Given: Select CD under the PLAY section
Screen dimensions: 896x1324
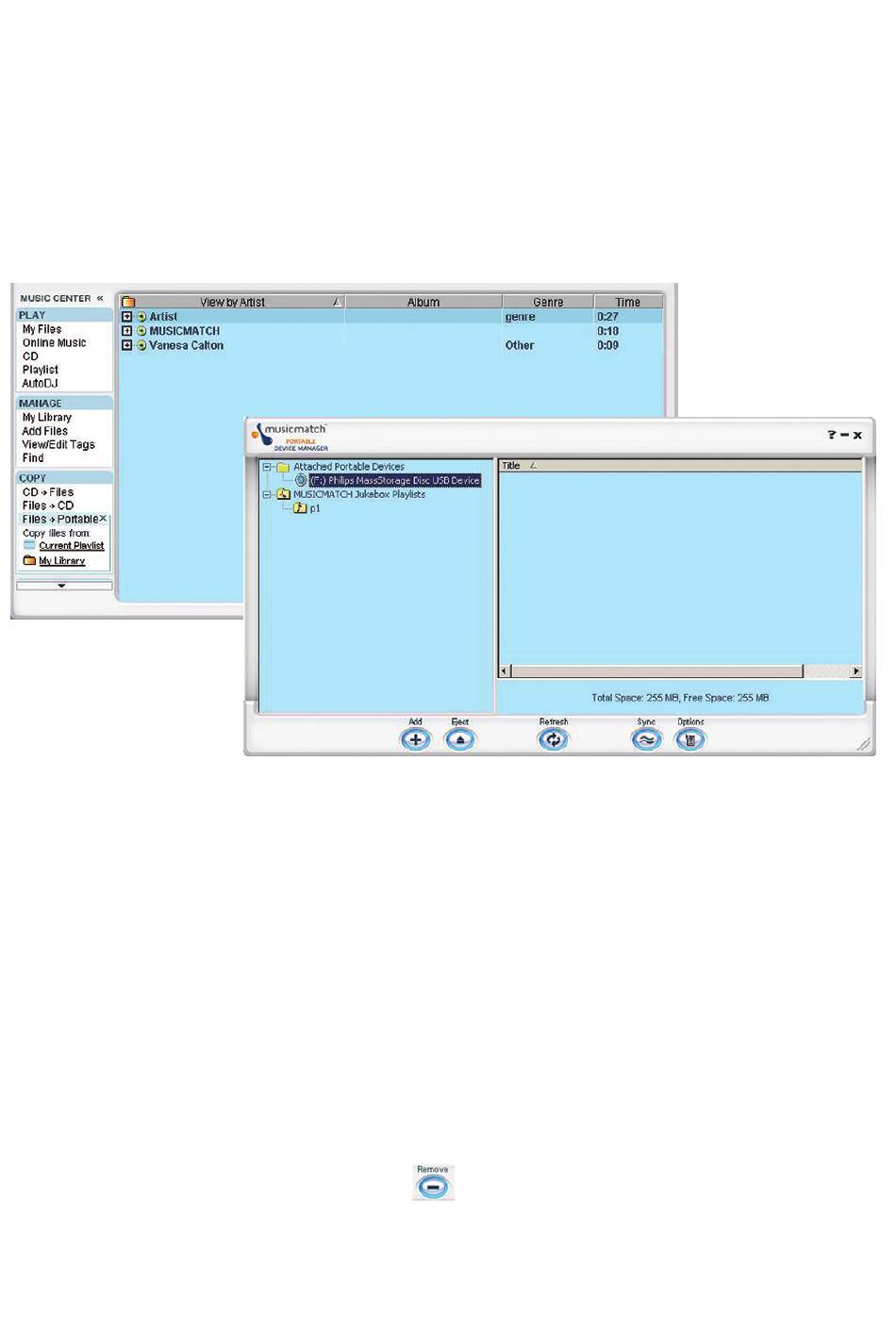Looking at the screenshot, I should pyautogui.click(x=30, y=356).
